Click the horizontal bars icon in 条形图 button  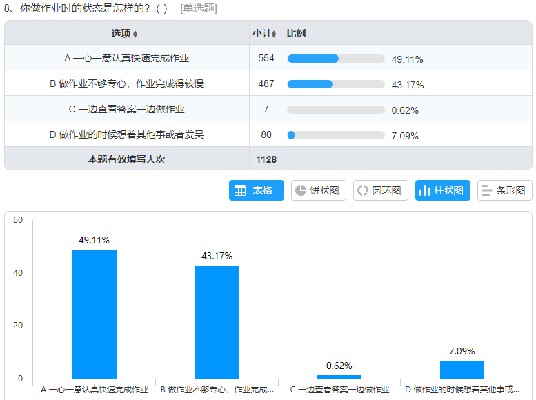(487, 190)
